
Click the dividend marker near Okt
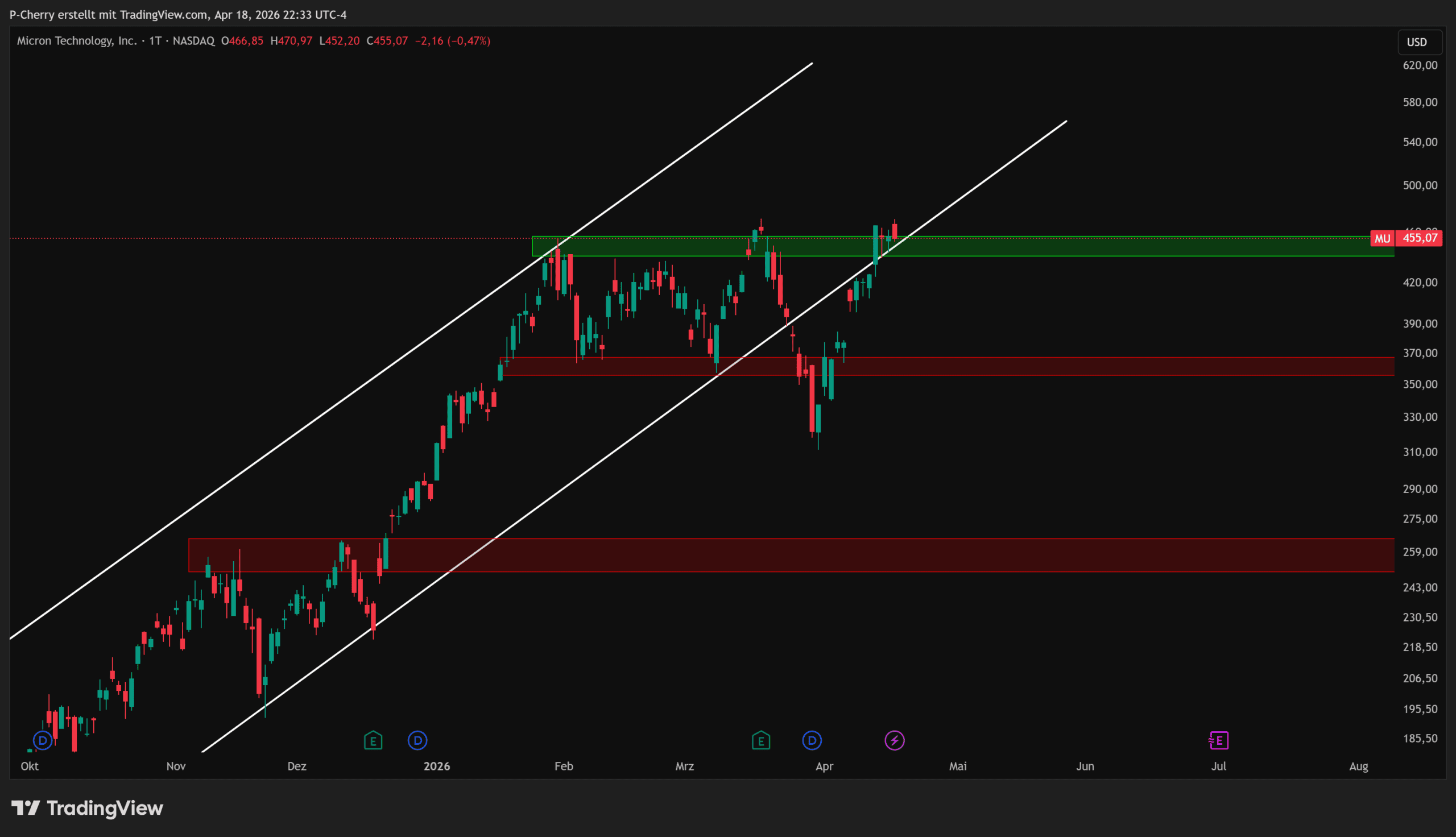coord(43,740)
